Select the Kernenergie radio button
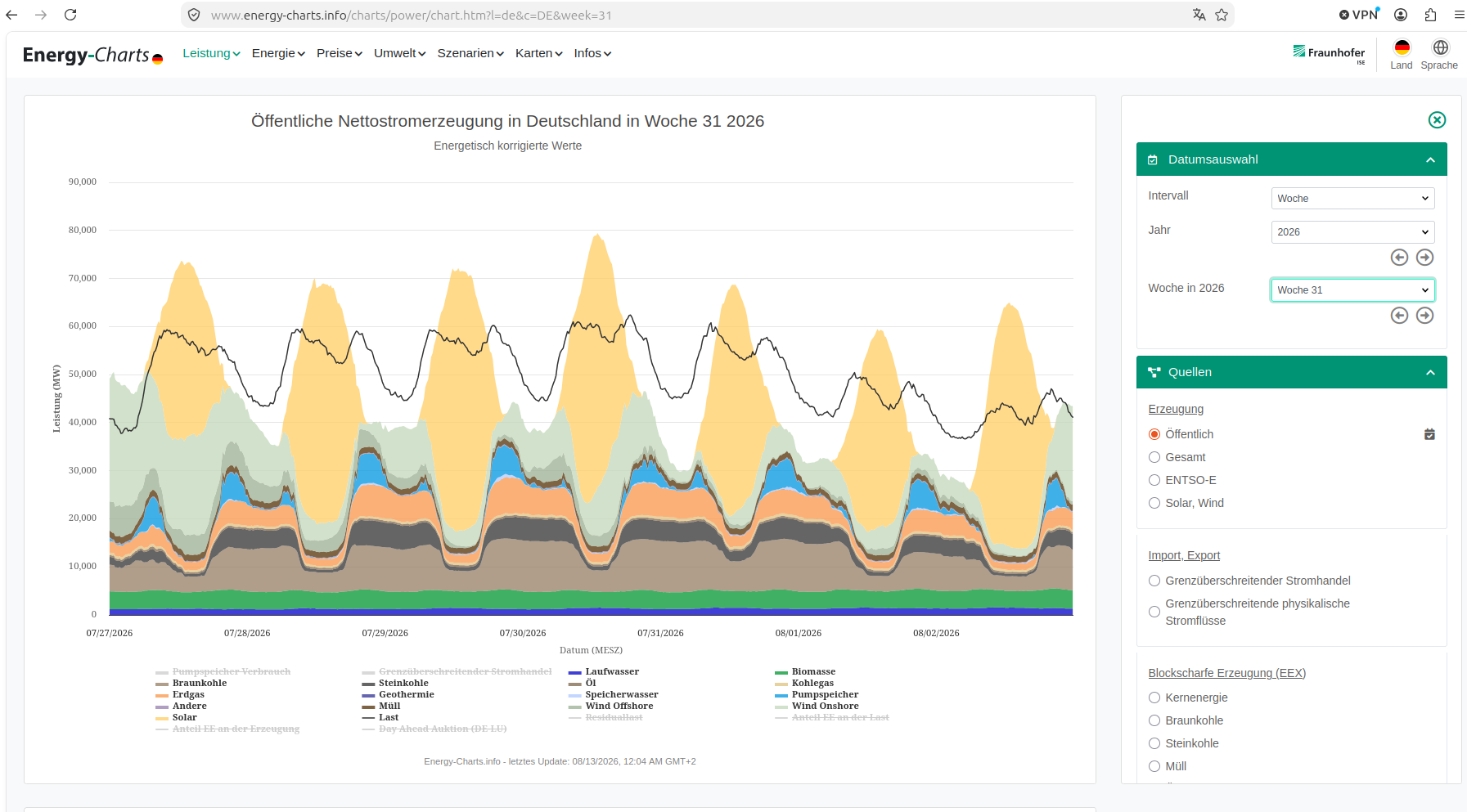1467x812 pixels. click(x=1154, y=698)
